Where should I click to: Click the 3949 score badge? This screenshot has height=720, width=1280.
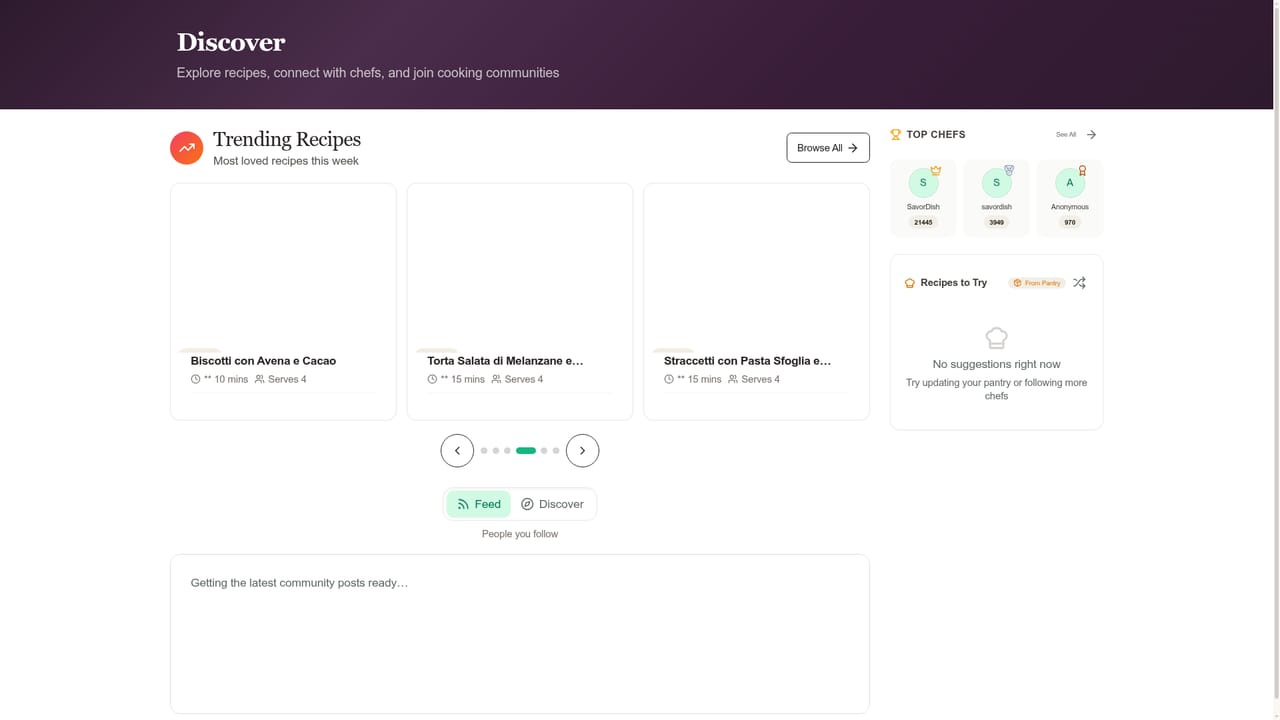pos(996,222)
